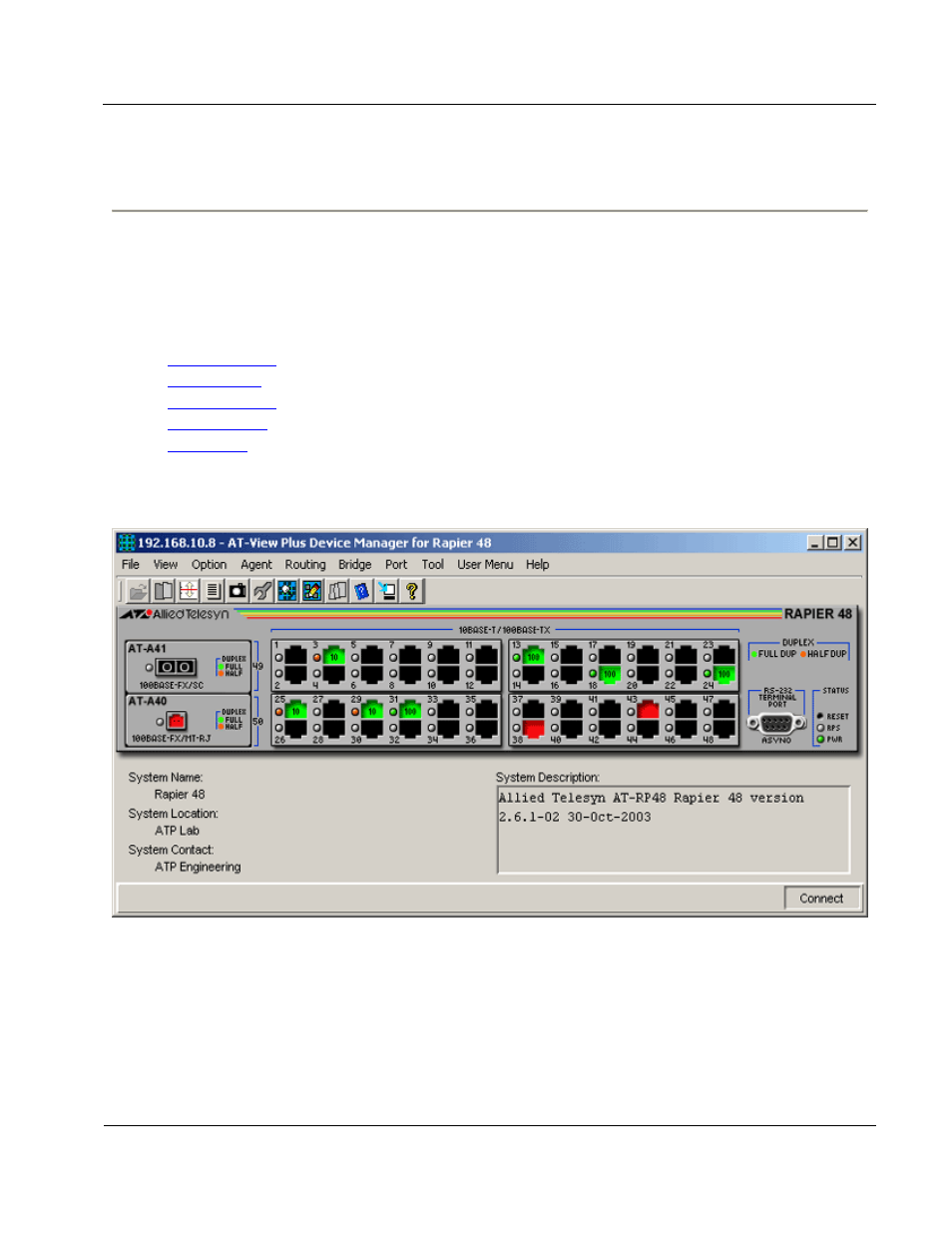This screenshot has height=1233, width=952.
Task: Click the System Contact value ATP Engineering
Action: (x=198, y=867)
